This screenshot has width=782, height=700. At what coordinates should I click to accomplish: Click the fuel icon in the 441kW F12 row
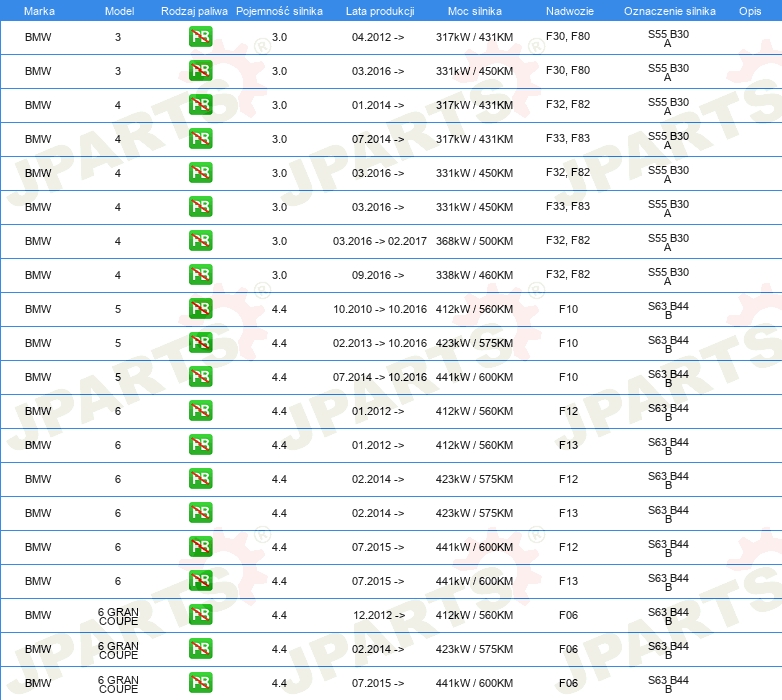[200, 547]
